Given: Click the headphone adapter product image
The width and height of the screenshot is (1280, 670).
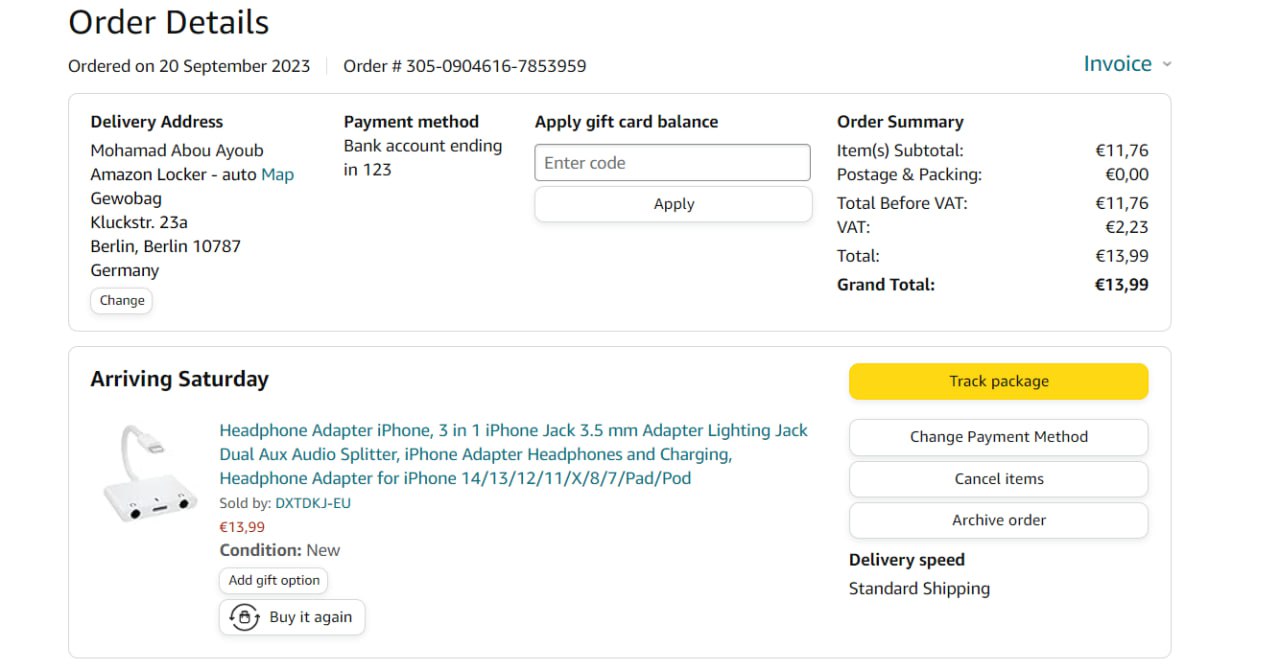Looking at the screenshot, I should [x=151, y=476].
